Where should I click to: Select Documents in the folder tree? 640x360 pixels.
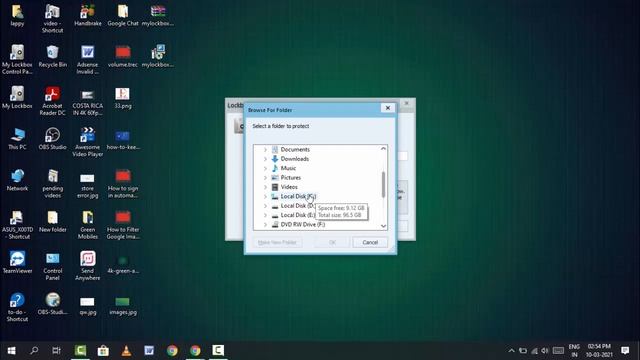point(291,150)
